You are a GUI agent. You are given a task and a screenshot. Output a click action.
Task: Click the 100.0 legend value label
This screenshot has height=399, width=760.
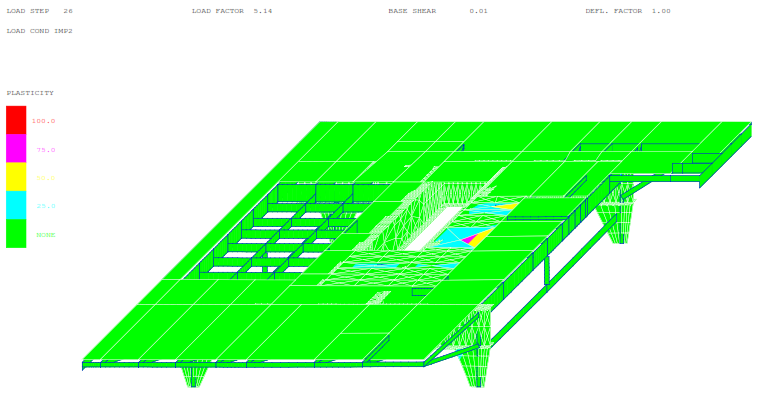pyautogui.click(x=44, y=121)
